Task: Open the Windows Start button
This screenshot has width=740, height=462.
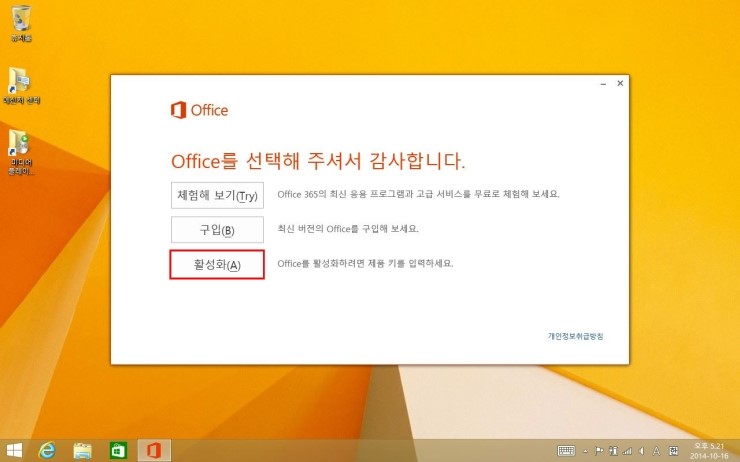Action: [x=14, y=450]
